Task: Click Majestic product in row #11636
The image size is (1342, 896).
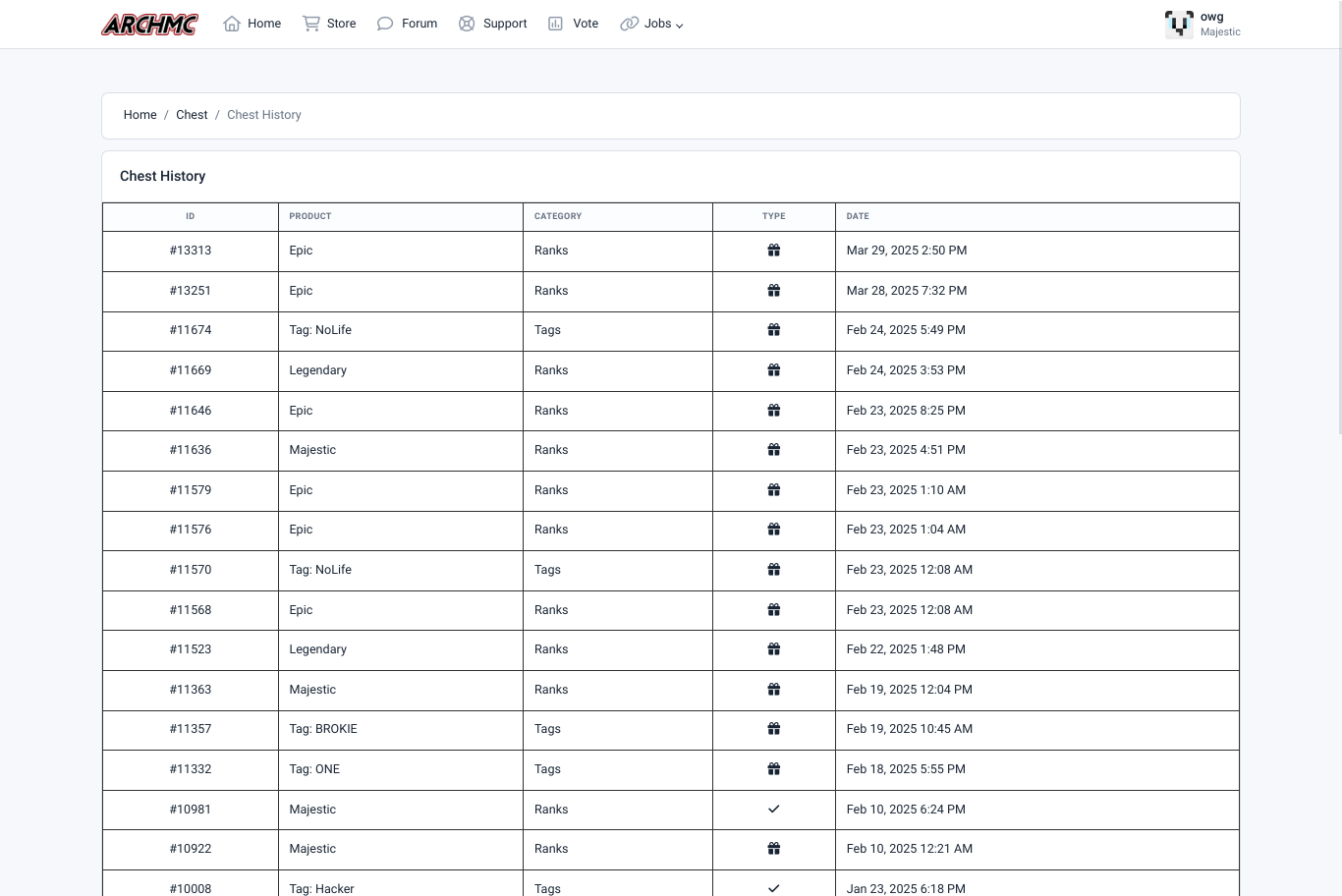Action: [312, 450]
